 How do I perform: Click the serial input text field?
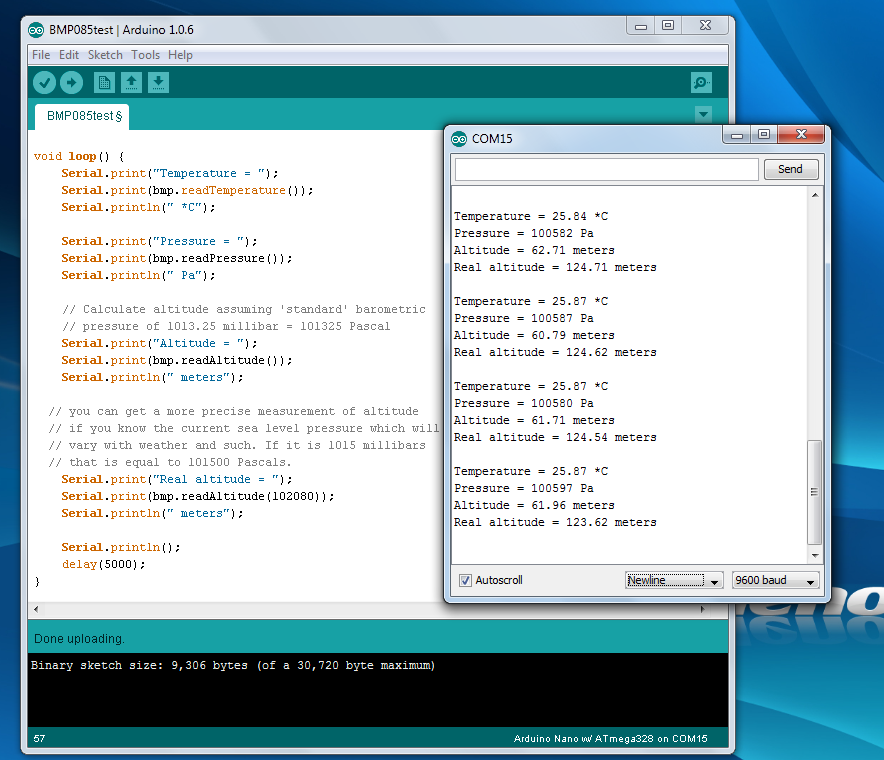607,169
